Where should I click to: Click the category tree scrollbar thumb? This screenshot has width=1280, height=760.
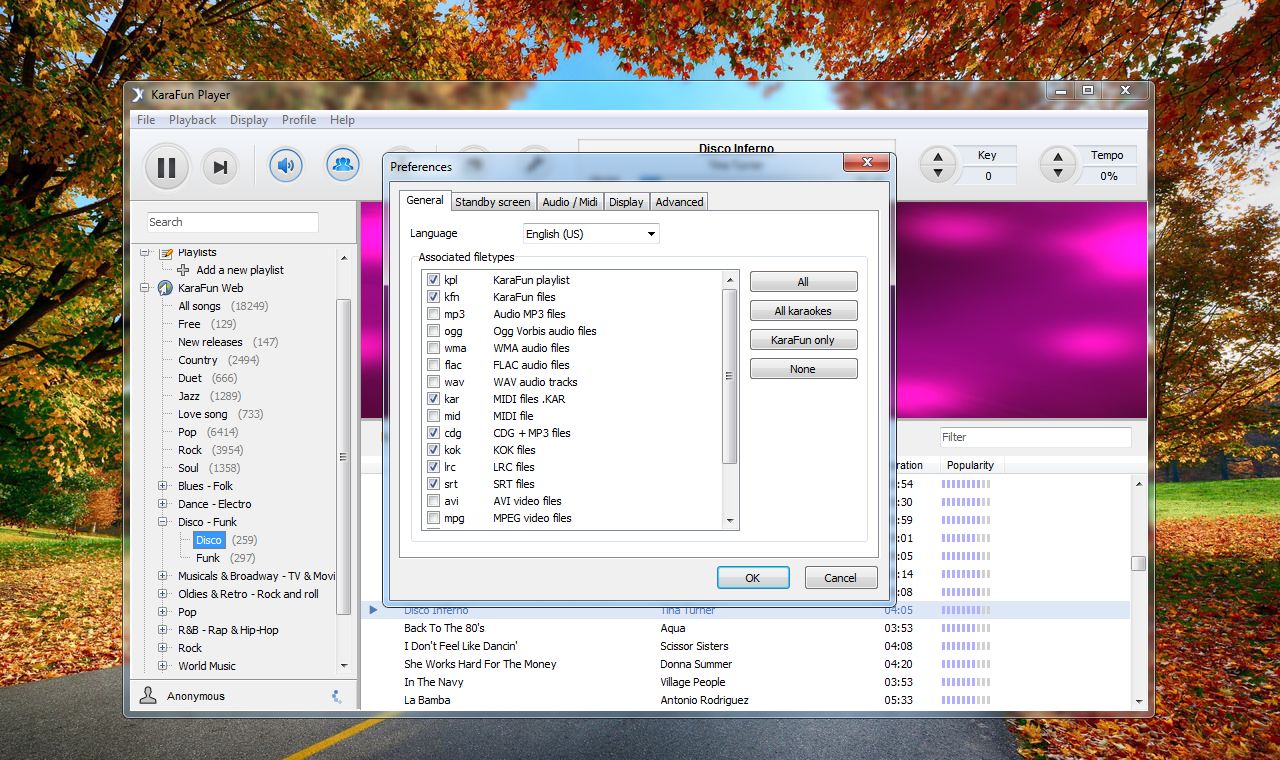coord(343,457)
